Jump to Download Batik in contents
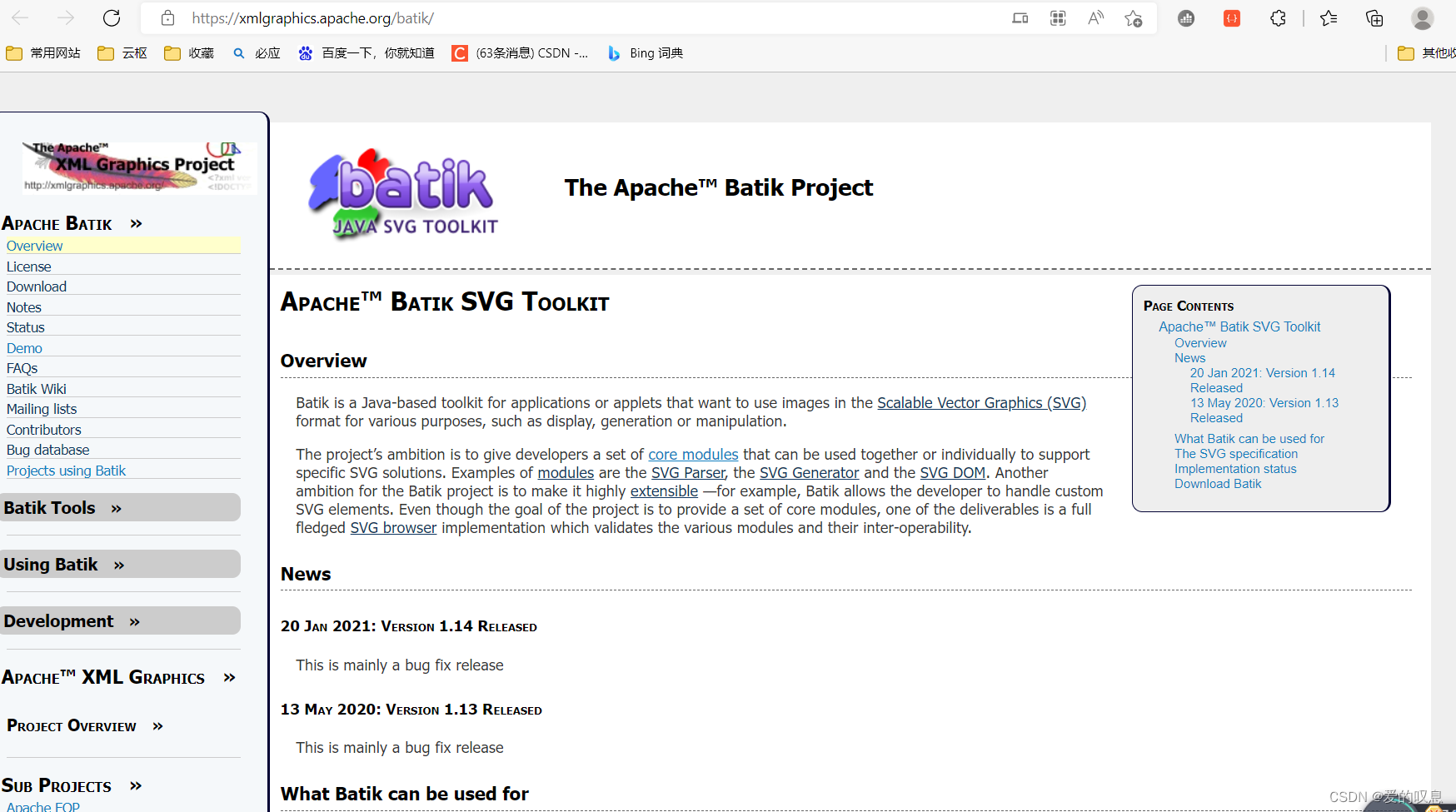The height and width of the screenshot is (812, 1456). point(1218,484)
